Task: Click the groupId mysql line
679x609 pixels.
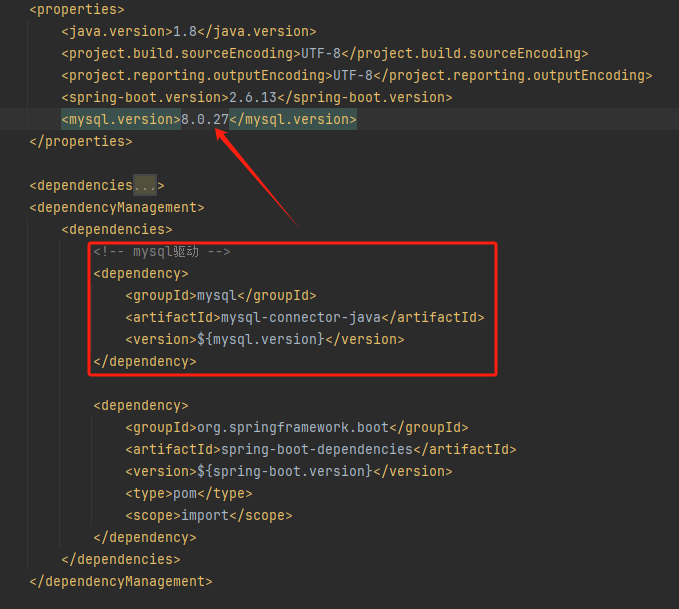Action: tap(221, 296)
